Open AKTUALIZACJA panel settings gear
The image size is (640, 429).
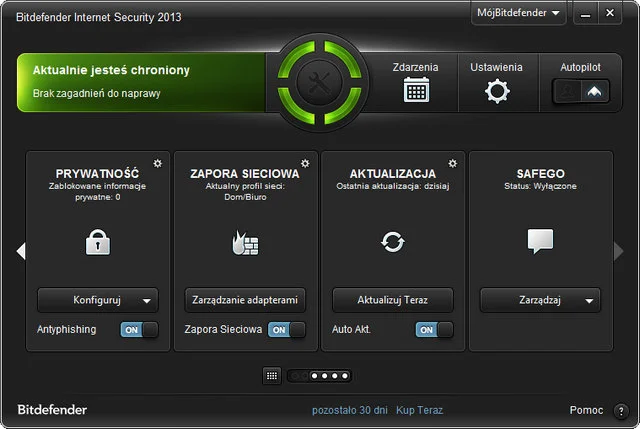[x=452, y=163]
